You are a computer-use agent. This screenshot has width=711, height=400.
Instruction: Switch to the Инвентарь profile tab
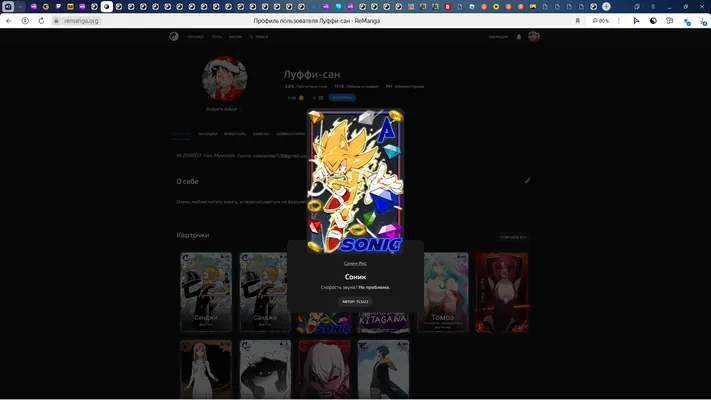pos(234,134)
